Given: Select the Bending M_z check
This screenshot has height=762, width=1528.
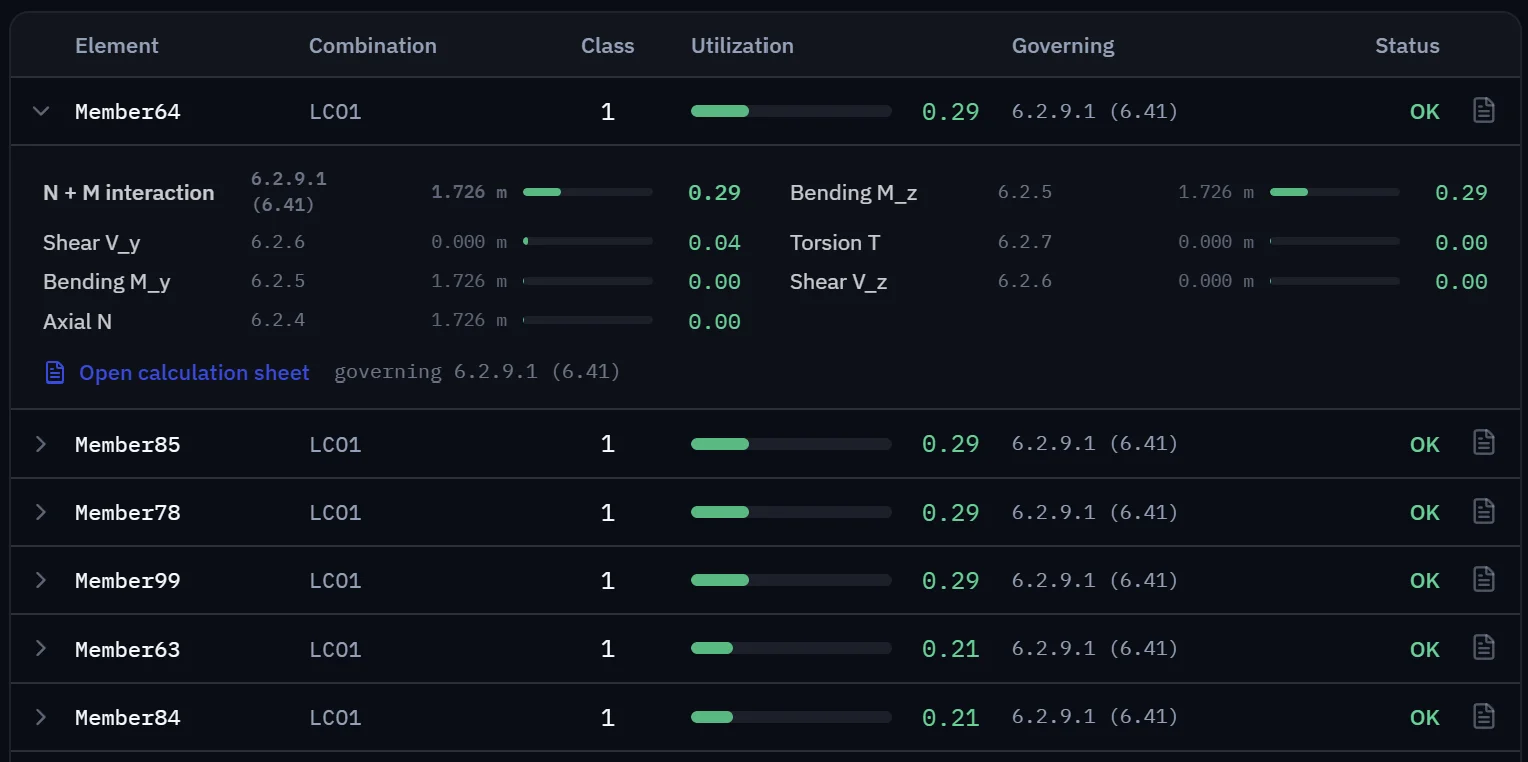Looking at the screenshot, I should click(x=853, y=193).
